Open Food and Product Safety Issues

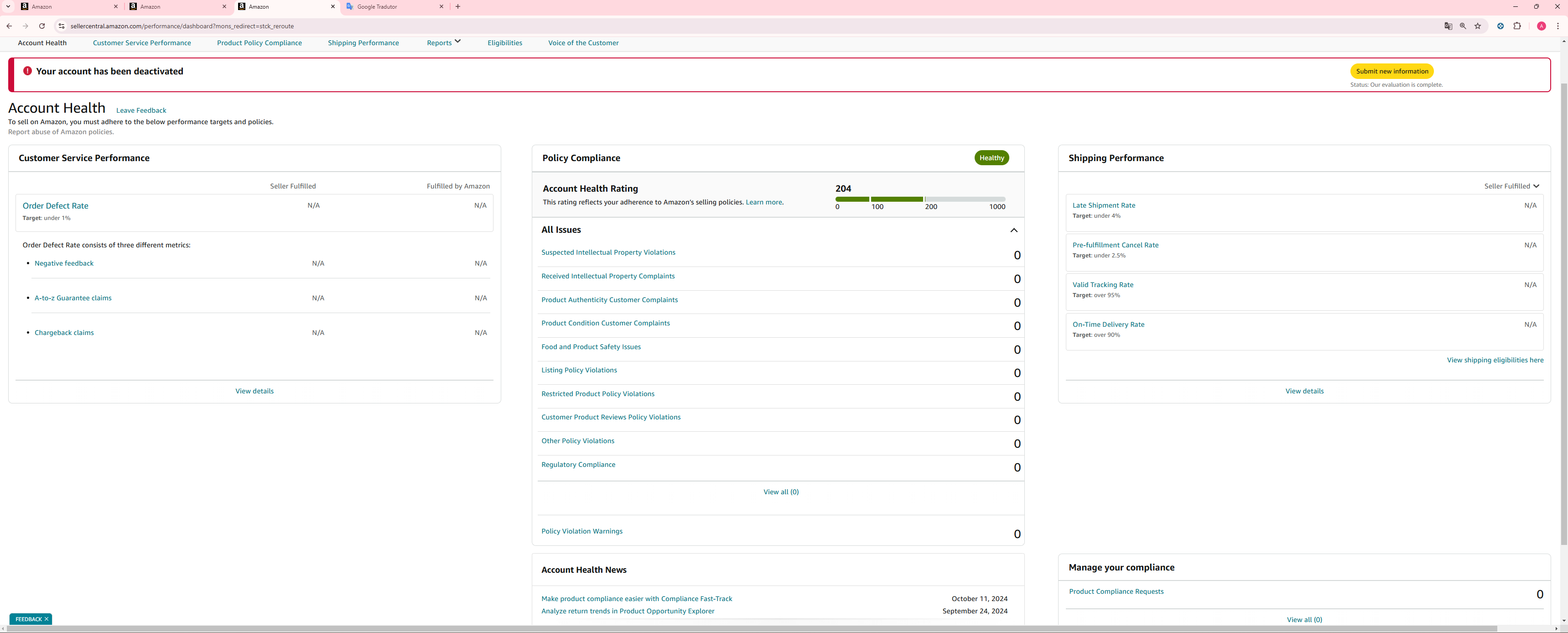tap(591, 347)
